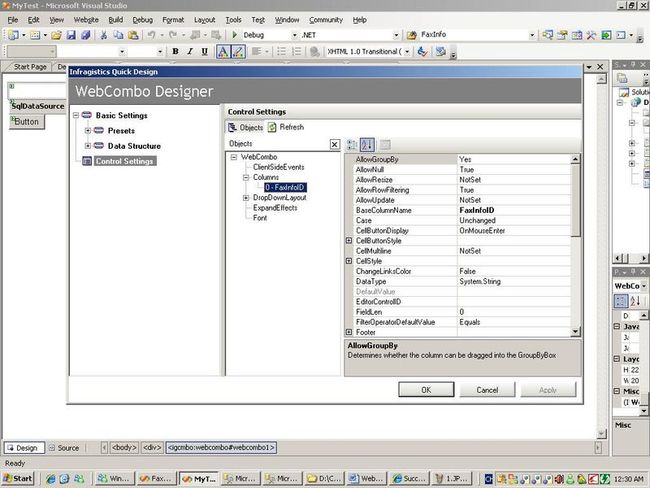The image size is (650, 488).
Task: Click the Save All toolbar icon
Action: click(x=85, y=35)
